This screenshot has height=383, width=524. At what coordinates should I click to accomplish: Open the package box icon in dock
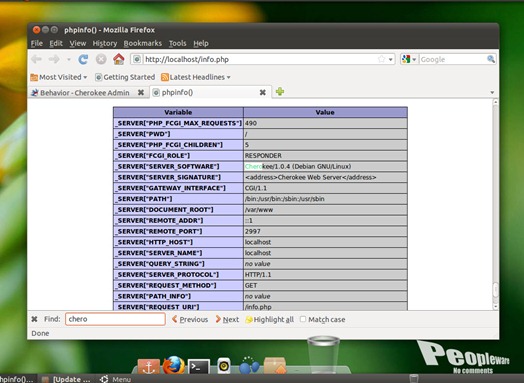275,366
